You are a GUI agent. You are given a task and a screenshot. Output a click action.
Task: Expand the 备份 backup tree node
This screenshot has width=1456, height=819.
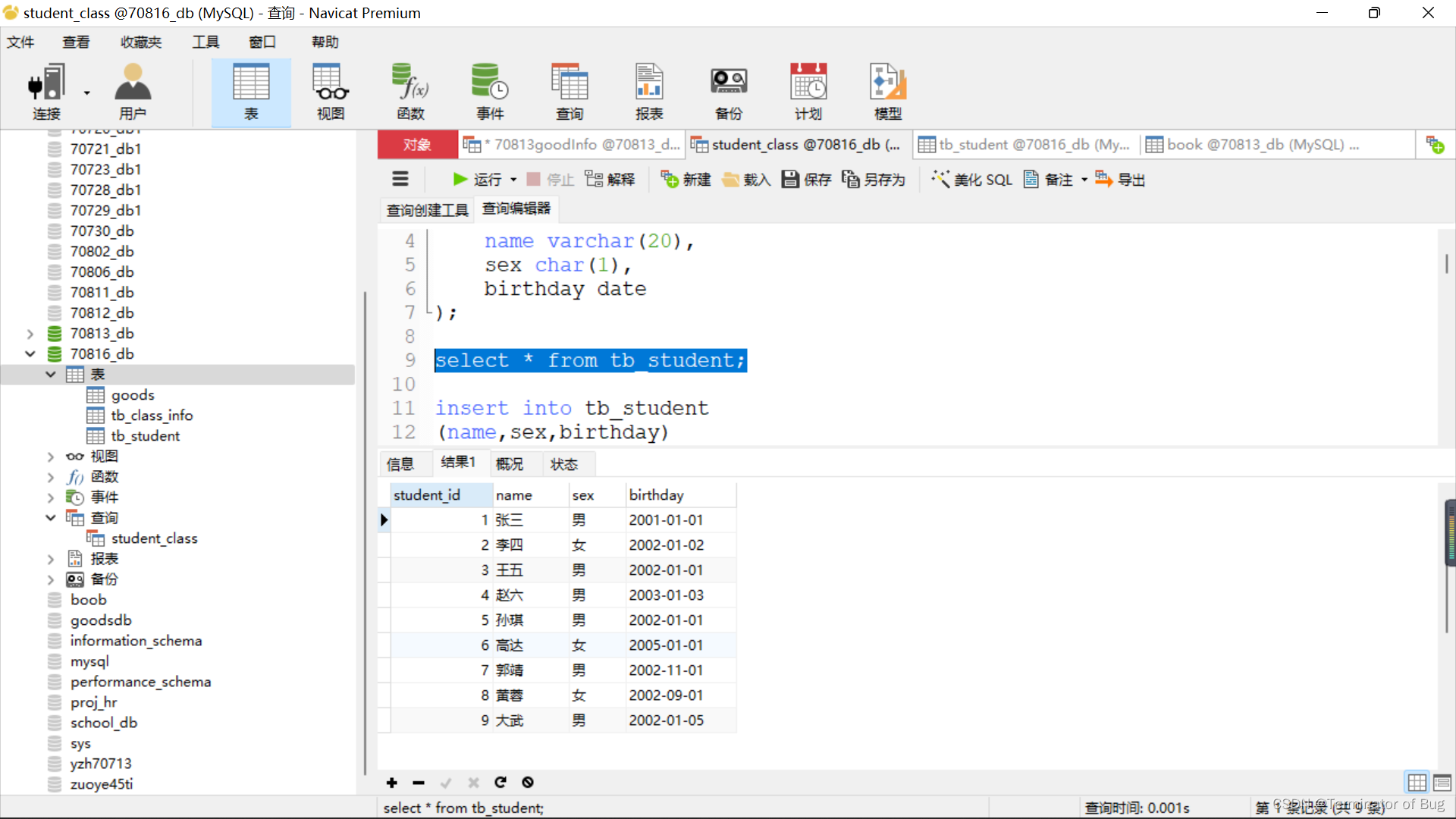coord(51,579)
